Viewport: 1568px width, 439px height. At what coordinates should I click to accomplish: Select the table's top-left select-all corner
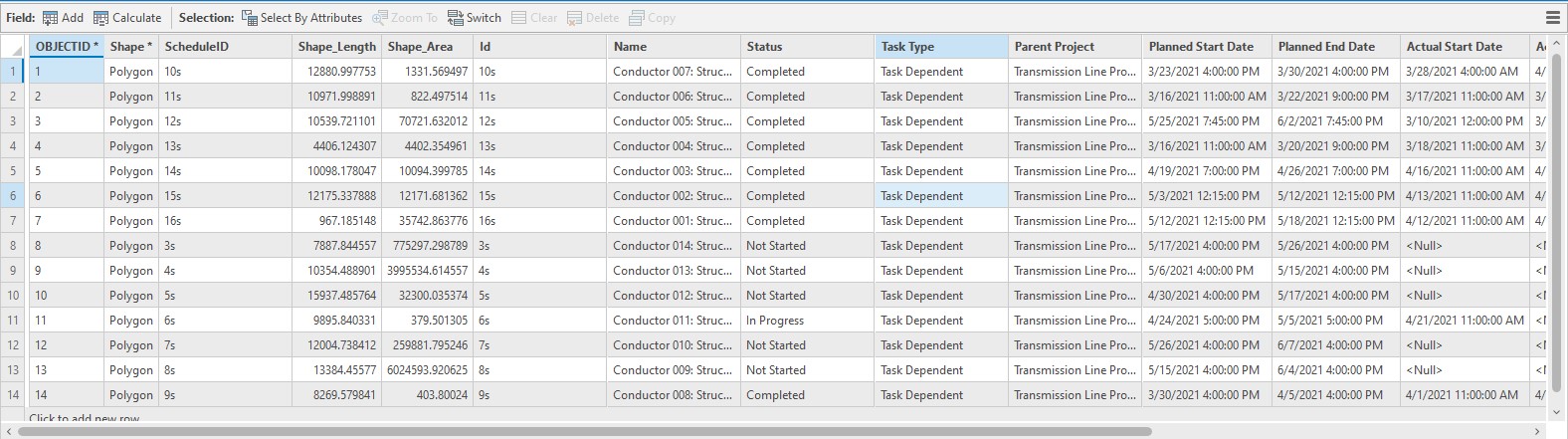coord(13,47)
